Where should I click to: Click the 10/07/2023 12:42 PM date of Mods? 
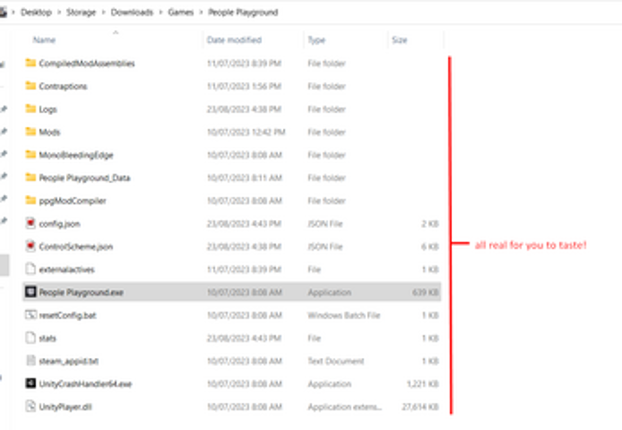(246, 132)
